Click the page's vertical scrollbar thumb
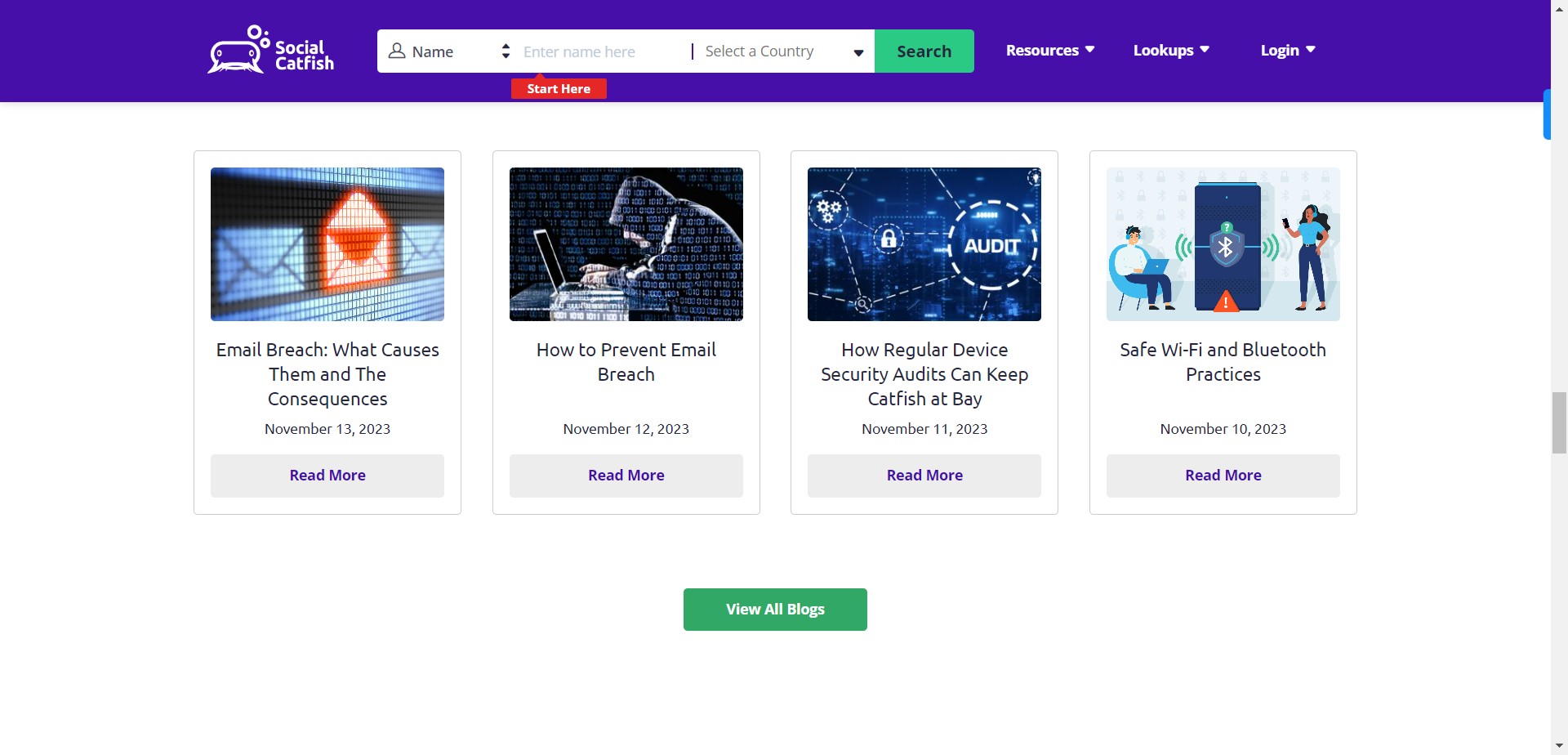The width and height of the screenshot is (1568, 755). [x=1559, y=422]
